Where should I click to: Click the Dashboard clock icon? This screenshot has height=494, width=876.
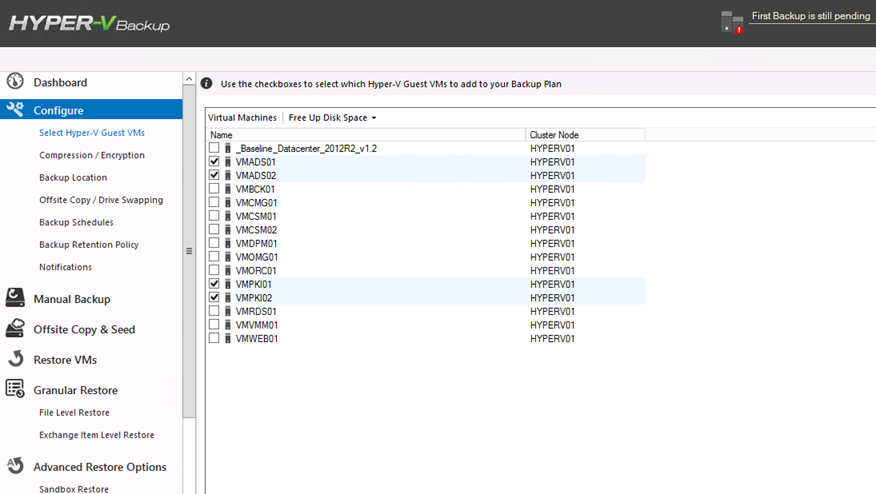15,82
